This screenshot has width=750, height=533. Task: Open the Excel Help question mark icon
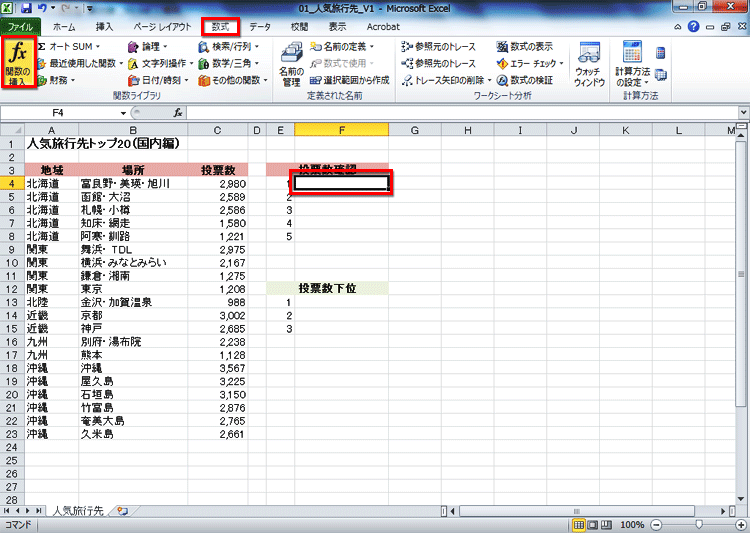tap(693, 27)
